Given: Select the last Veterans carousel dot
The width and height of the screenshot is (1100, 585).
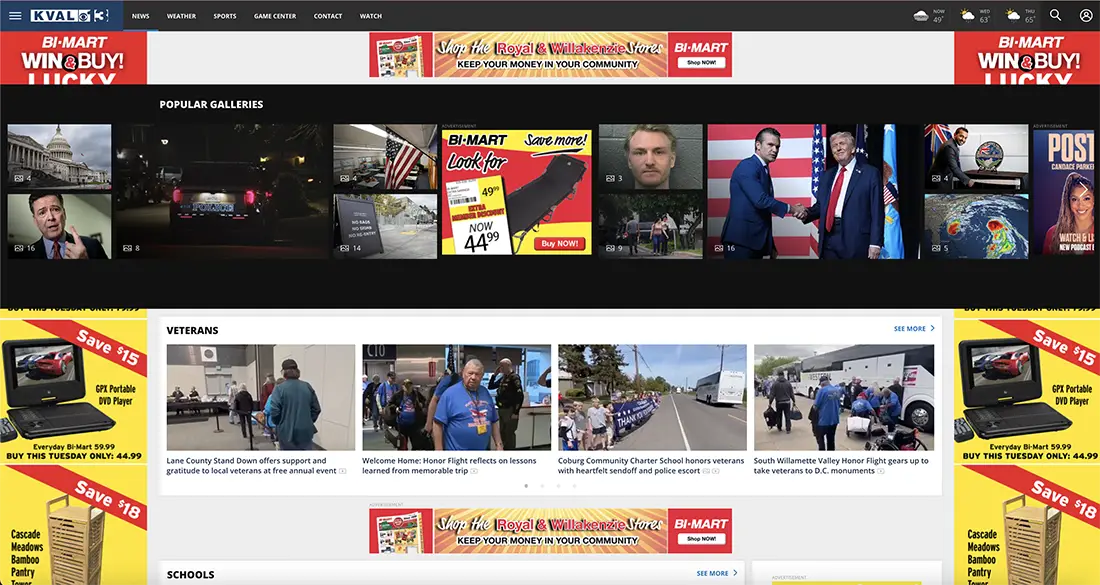Looking at the screenshot, I should point(575,485).
